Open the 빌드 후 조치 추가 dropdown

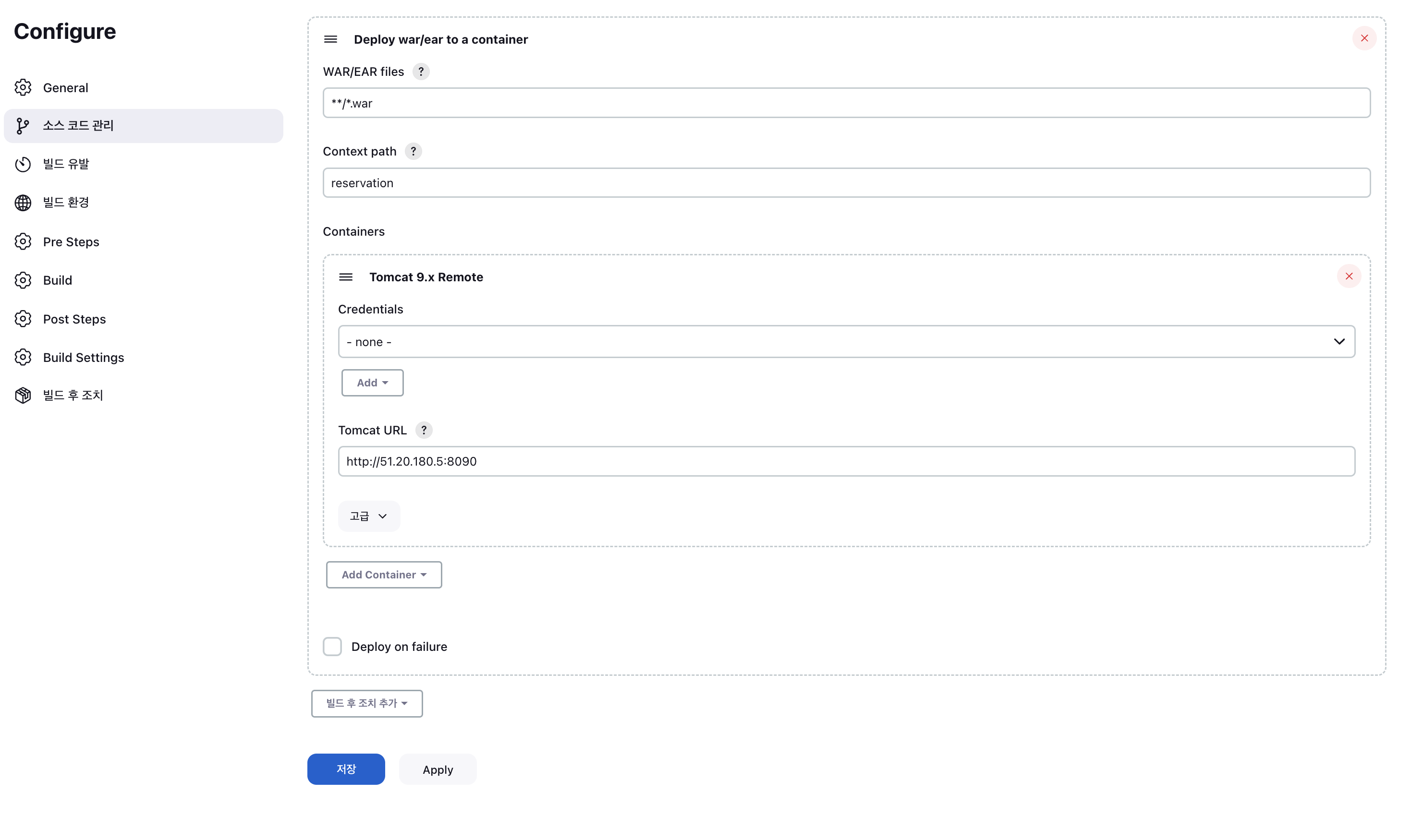coord(366,704)
